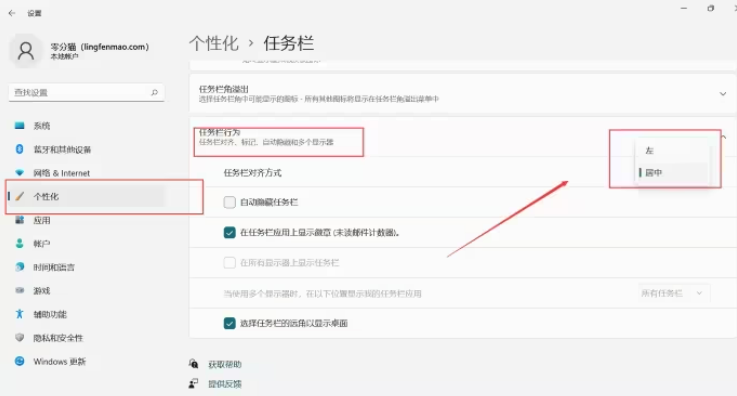Minimize the Settings window

pyautogui.click(x=683, y=8)
